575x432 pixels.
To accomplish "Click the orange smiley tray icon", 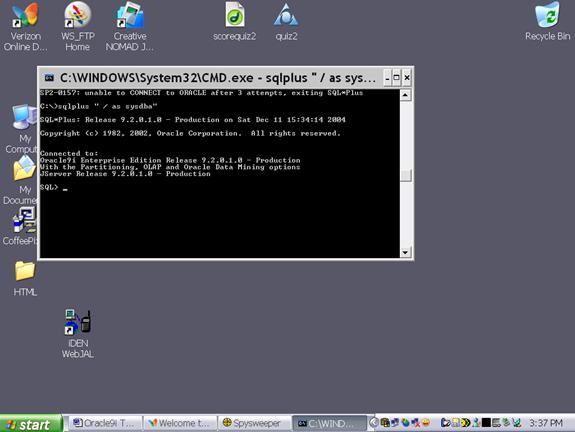I will pyautogui.click(x=426, y=422).
